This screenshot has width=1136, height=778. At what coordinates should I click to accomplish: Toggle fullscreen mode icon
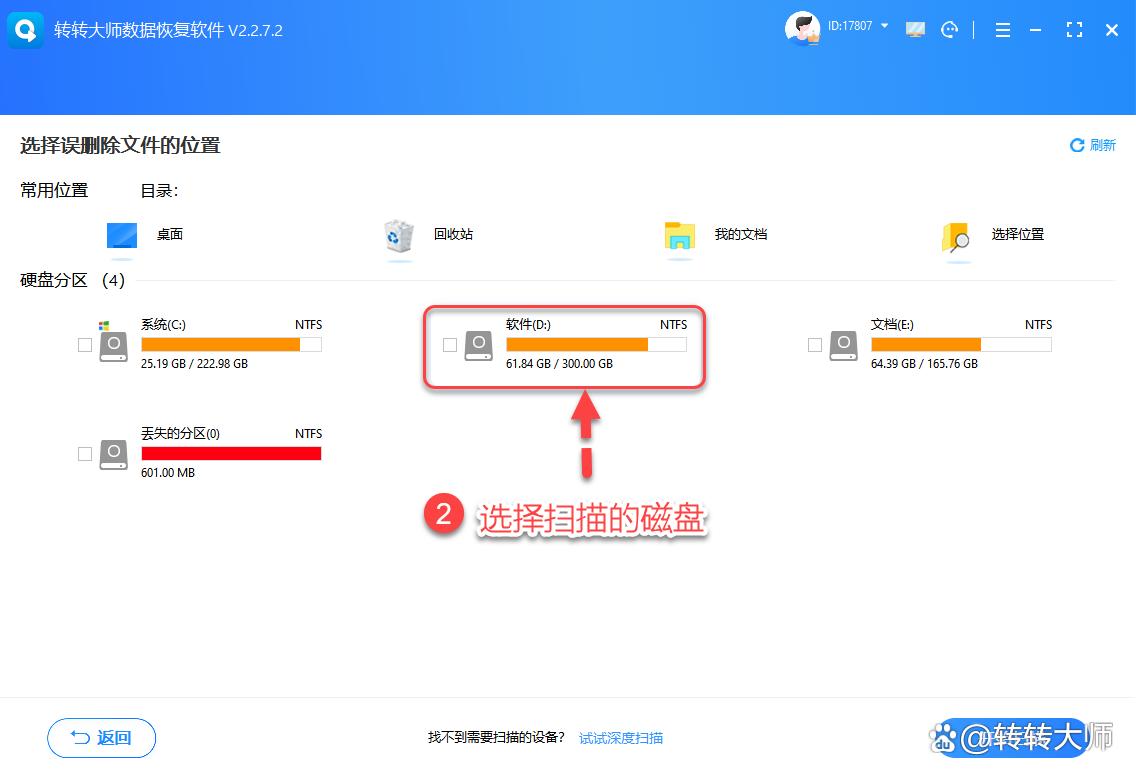pyautogui.click(x=1074, y=30)
